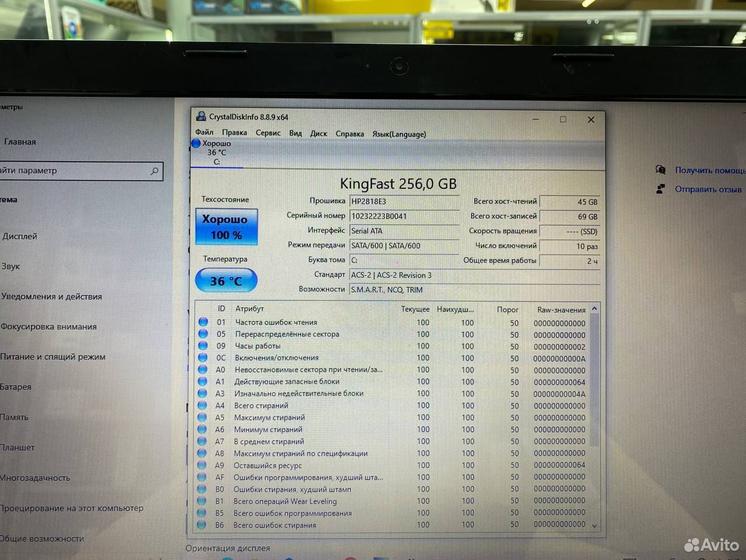This screenshot has height=560, width=746.
Task: Open Получить помощь link
Action: point(709,170)
